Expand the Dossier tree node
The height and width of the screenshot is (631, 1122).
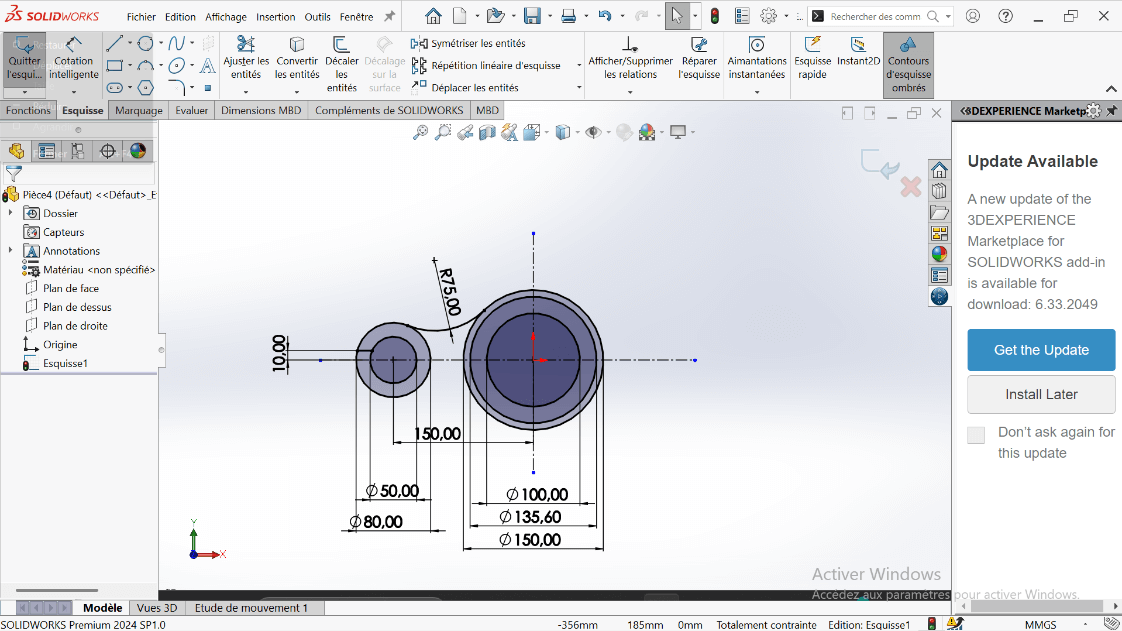[x=11, y=213]
